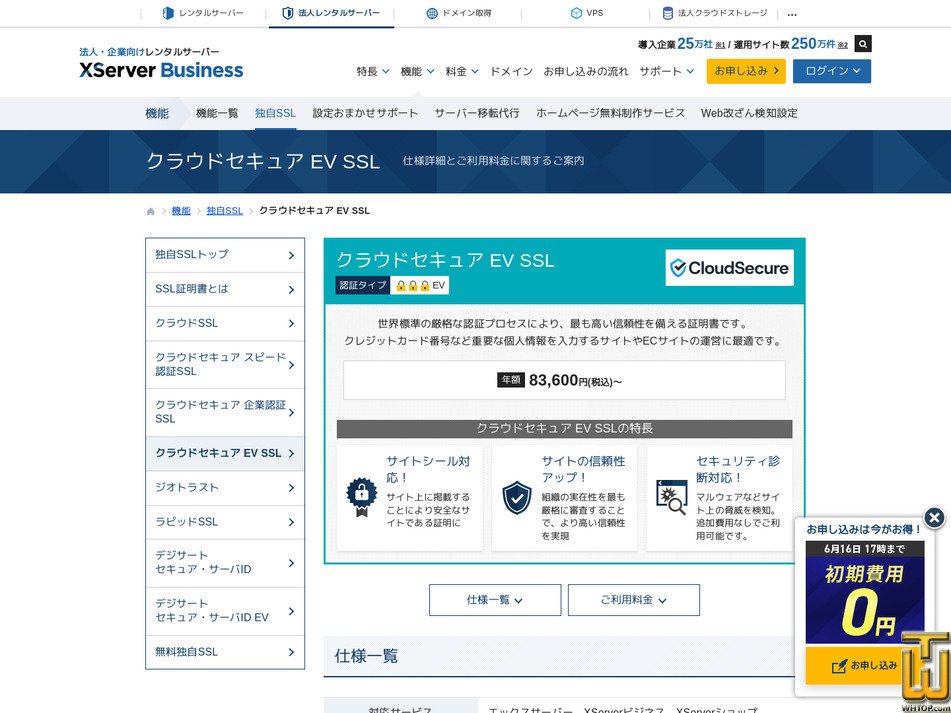The height and width of the screenshot is (713, 951).
Task: Click the globe icon for ドメイン取得
Action: pyautogui.click(x=432, y=13)
